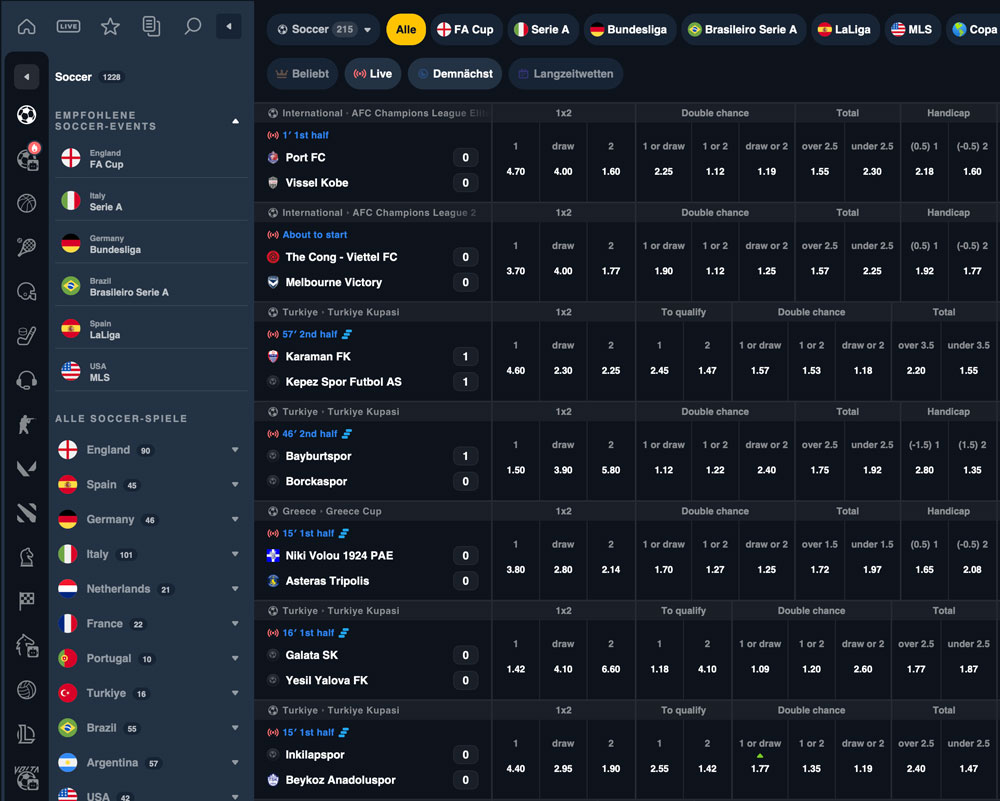Select League of Legends icon in sidebar

pos(26,734)
